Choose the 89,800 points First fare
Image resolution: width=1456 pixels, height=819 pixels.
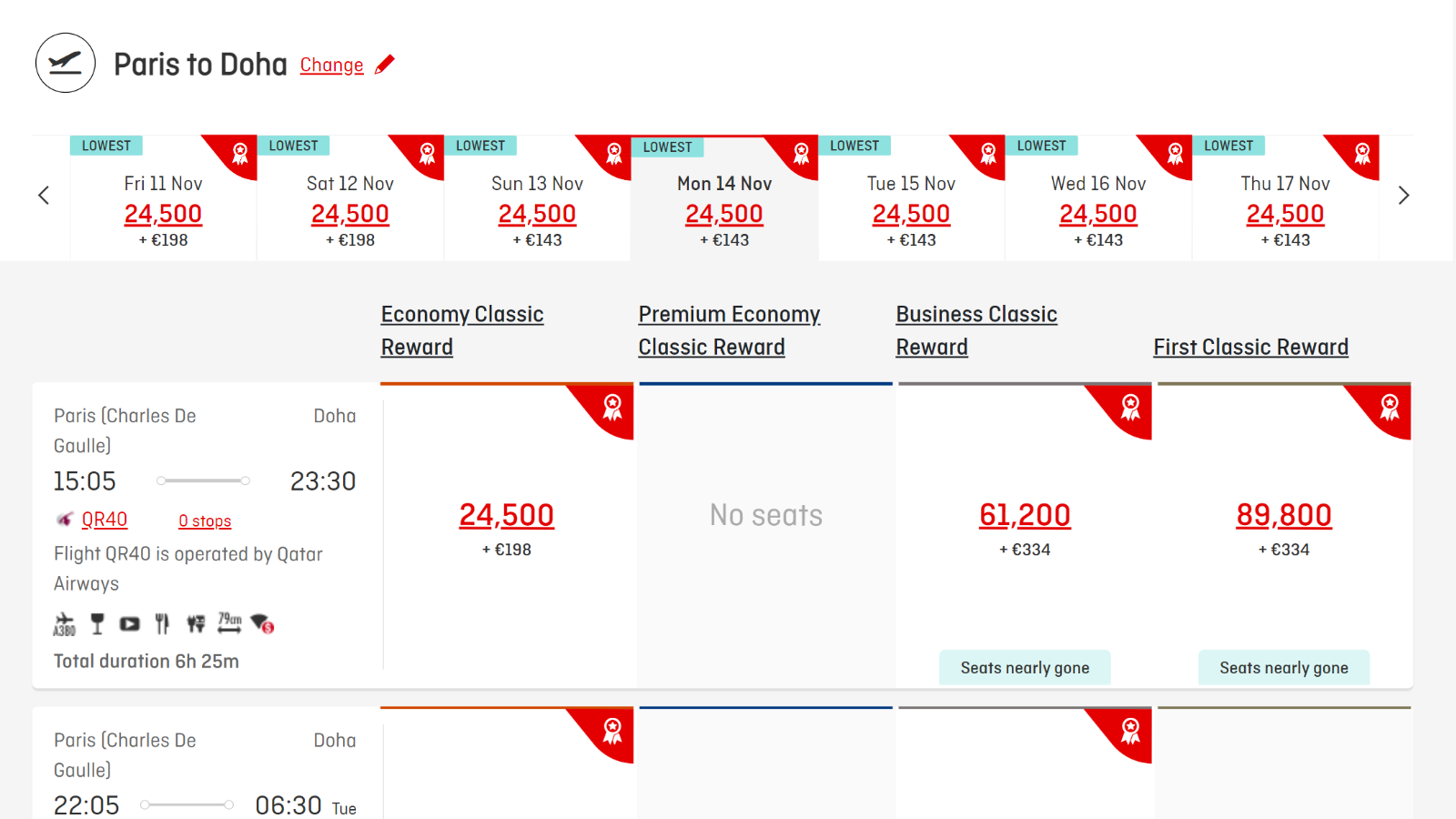tap(1284, 515)
